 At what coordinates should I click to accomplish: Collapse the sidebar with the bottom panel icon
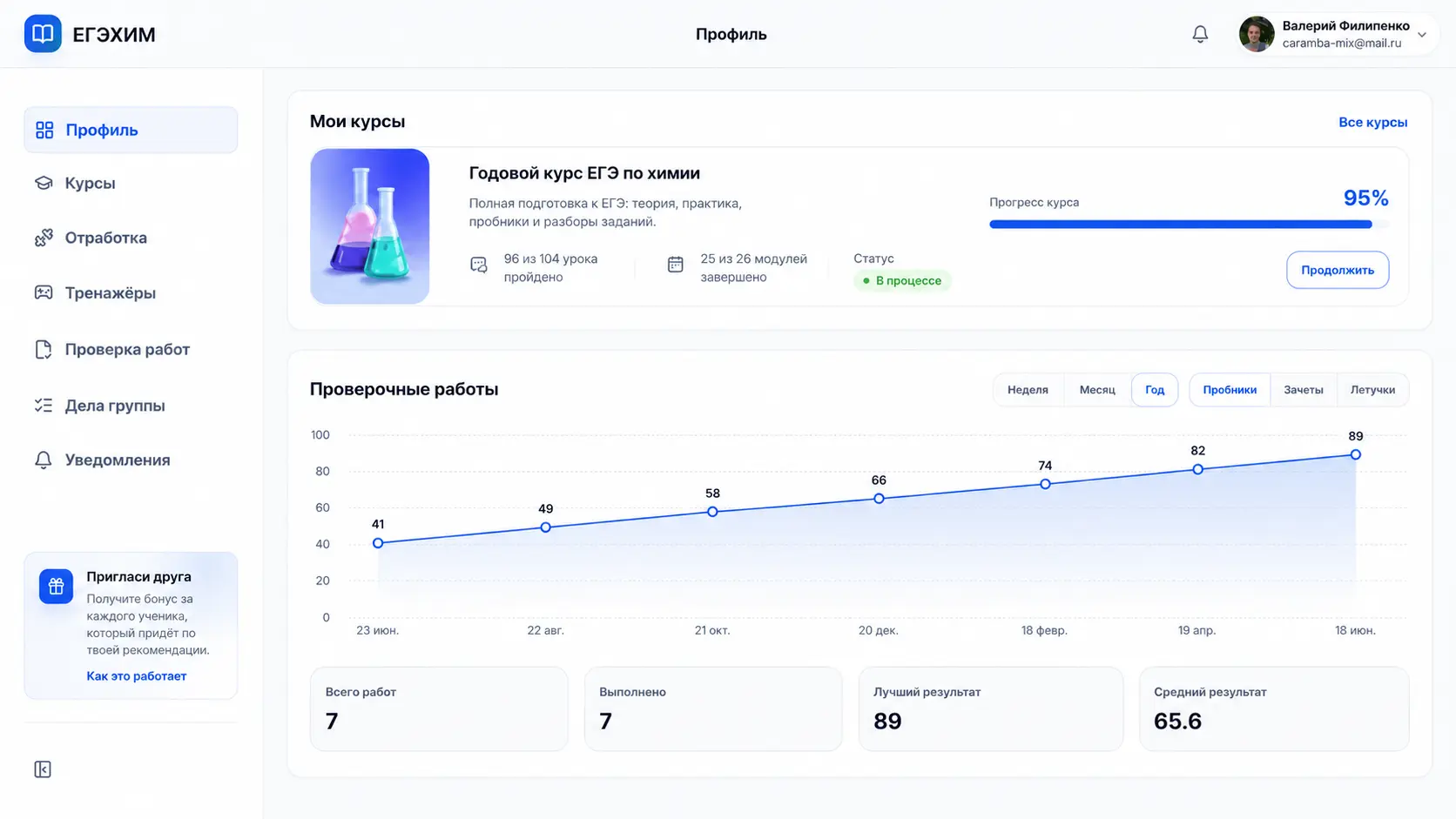pyautogui.click(x=43, y=769)
